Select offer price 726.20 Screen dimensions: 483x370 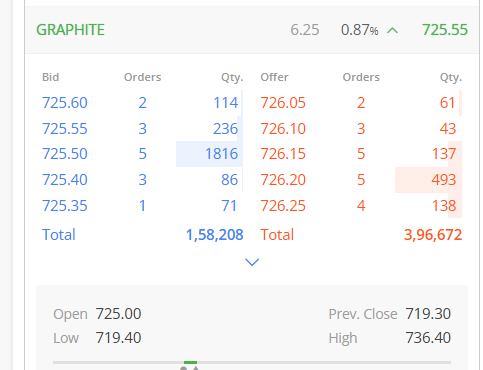(283, 180)
